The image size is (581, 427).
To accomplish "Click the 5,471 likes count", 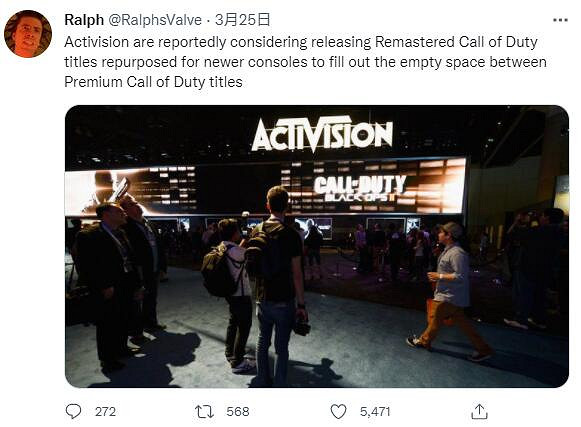I will (375, 411).
